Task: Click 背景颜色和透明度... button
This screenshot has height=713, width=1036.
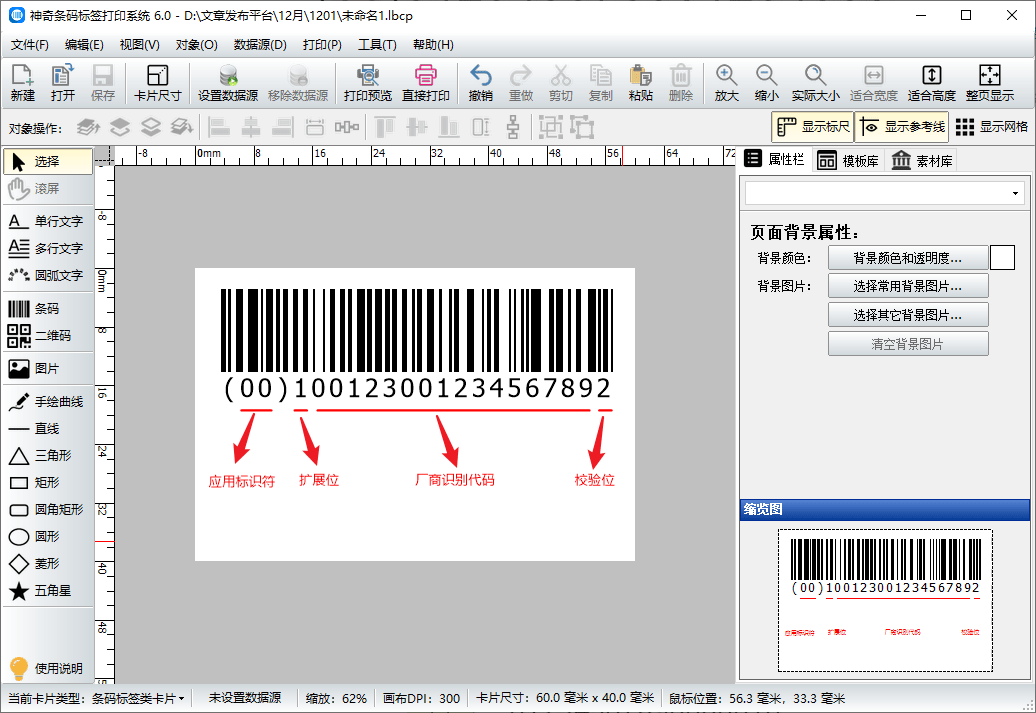Action: point(907,258)
